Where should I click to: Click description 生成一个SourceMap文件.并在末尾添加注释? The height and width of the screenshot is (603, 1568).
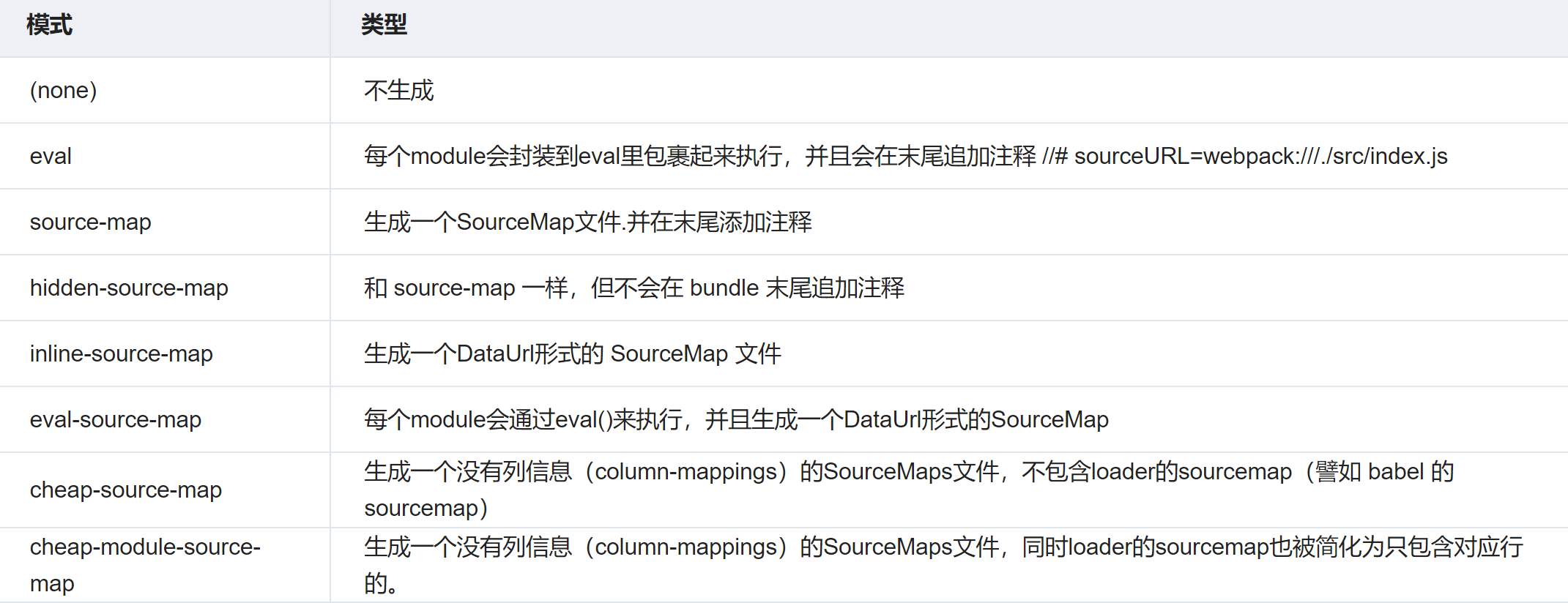click(x=949, y=222)
